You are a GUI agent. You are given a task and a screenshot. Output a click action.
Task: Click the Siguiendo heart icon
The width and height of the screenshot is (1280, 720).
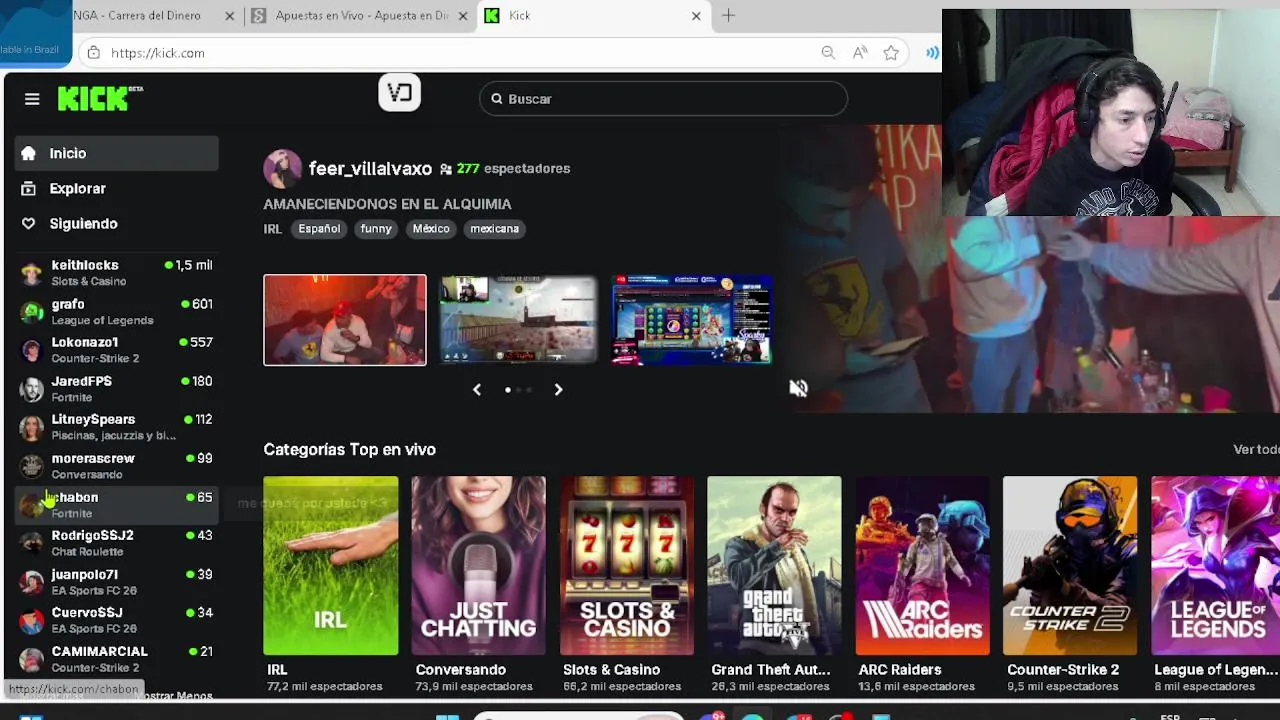(x=28, y=224)
